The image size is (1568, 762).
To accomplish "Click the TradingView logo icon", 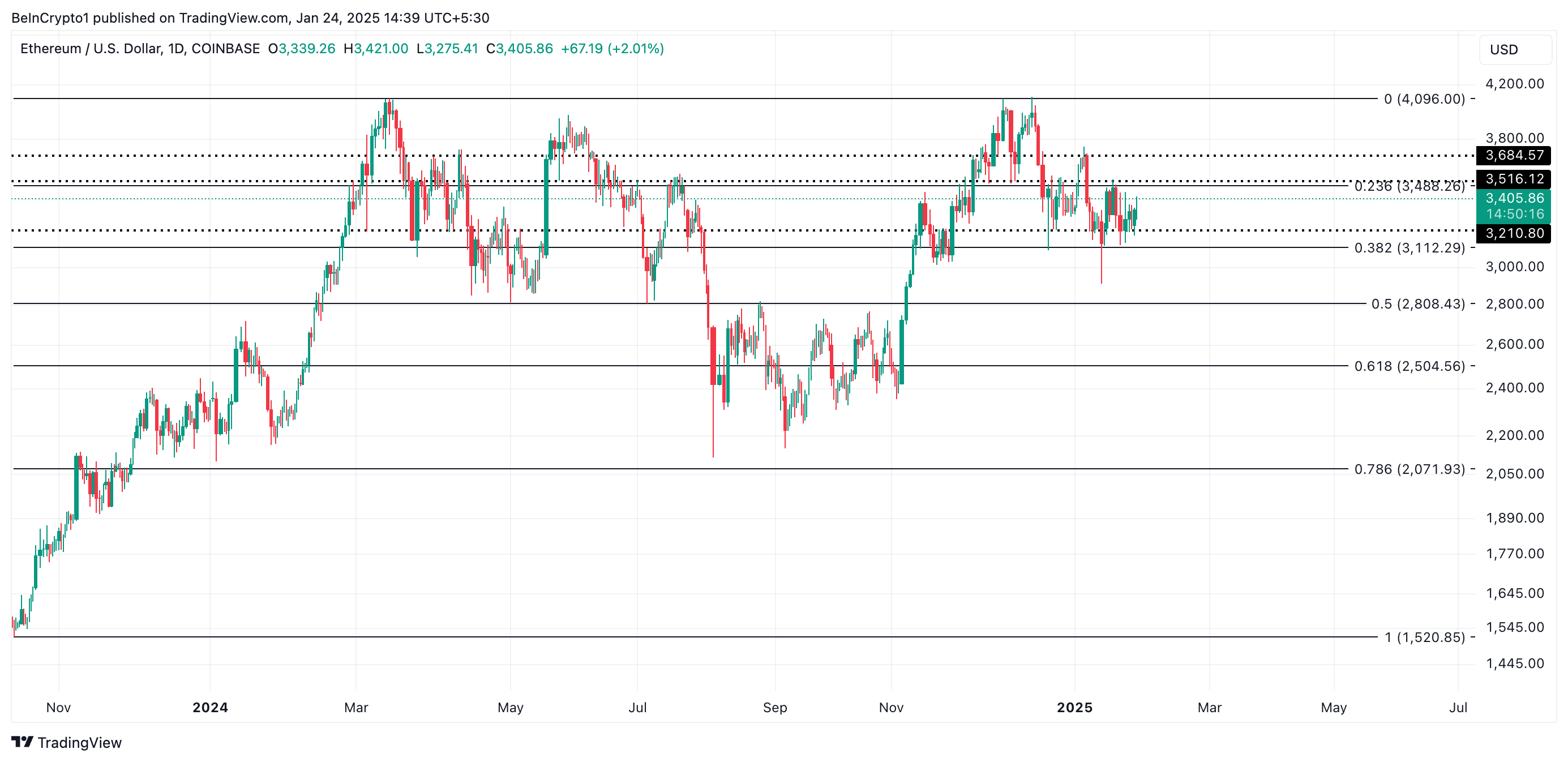I will (23, 742).
